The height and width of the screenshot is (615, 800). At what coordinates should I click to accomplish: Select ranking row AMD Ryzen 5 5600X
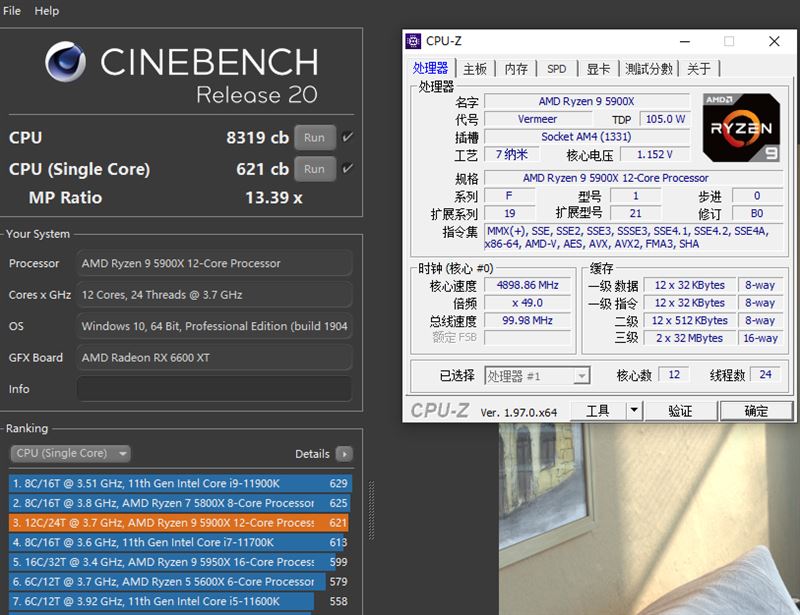click(x=179, y=581)
